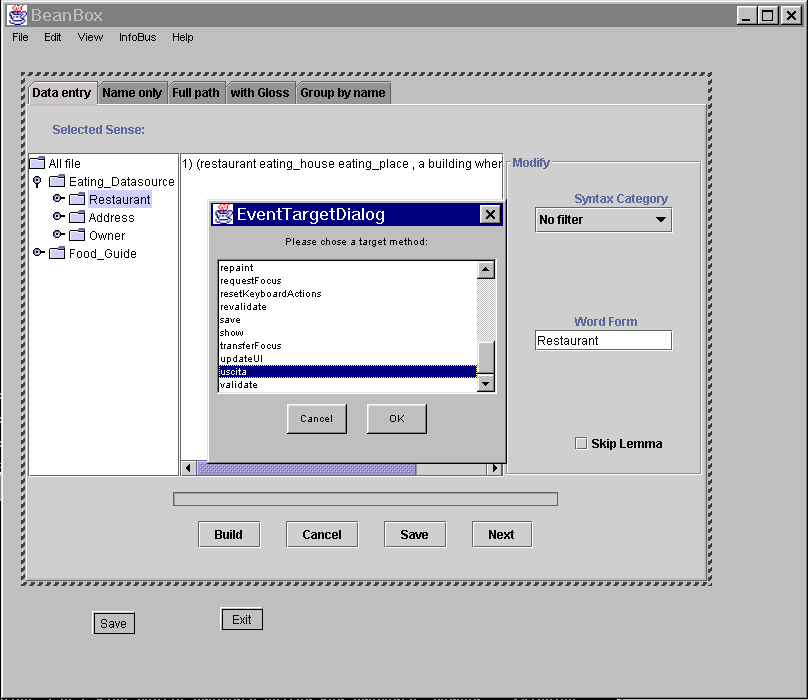Click the Java icon in EventTargetDialog title bar
Image resolution: width=808 pixels, height=700 pixels.
(223, 214)
